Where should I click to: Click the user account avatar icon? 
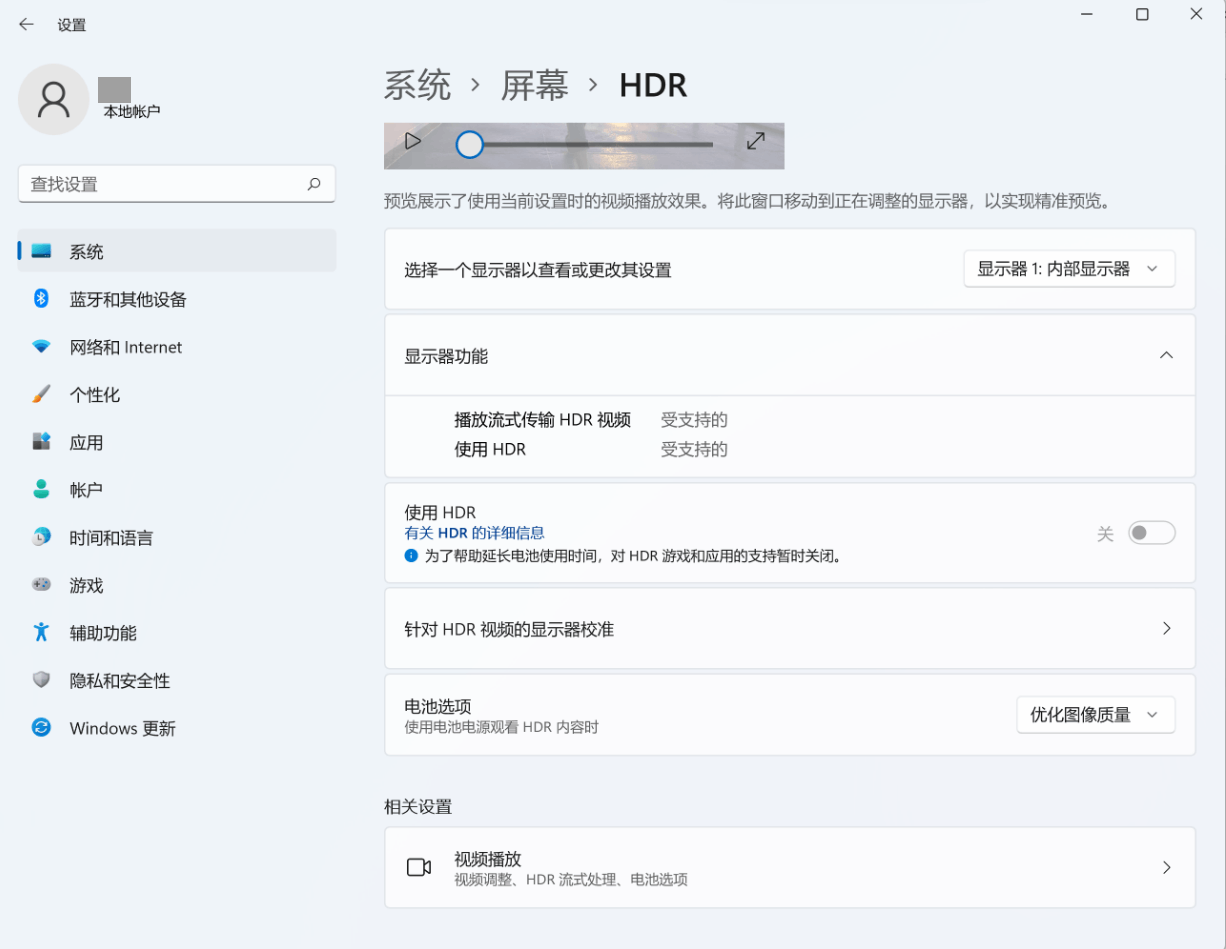pos(54,99)
